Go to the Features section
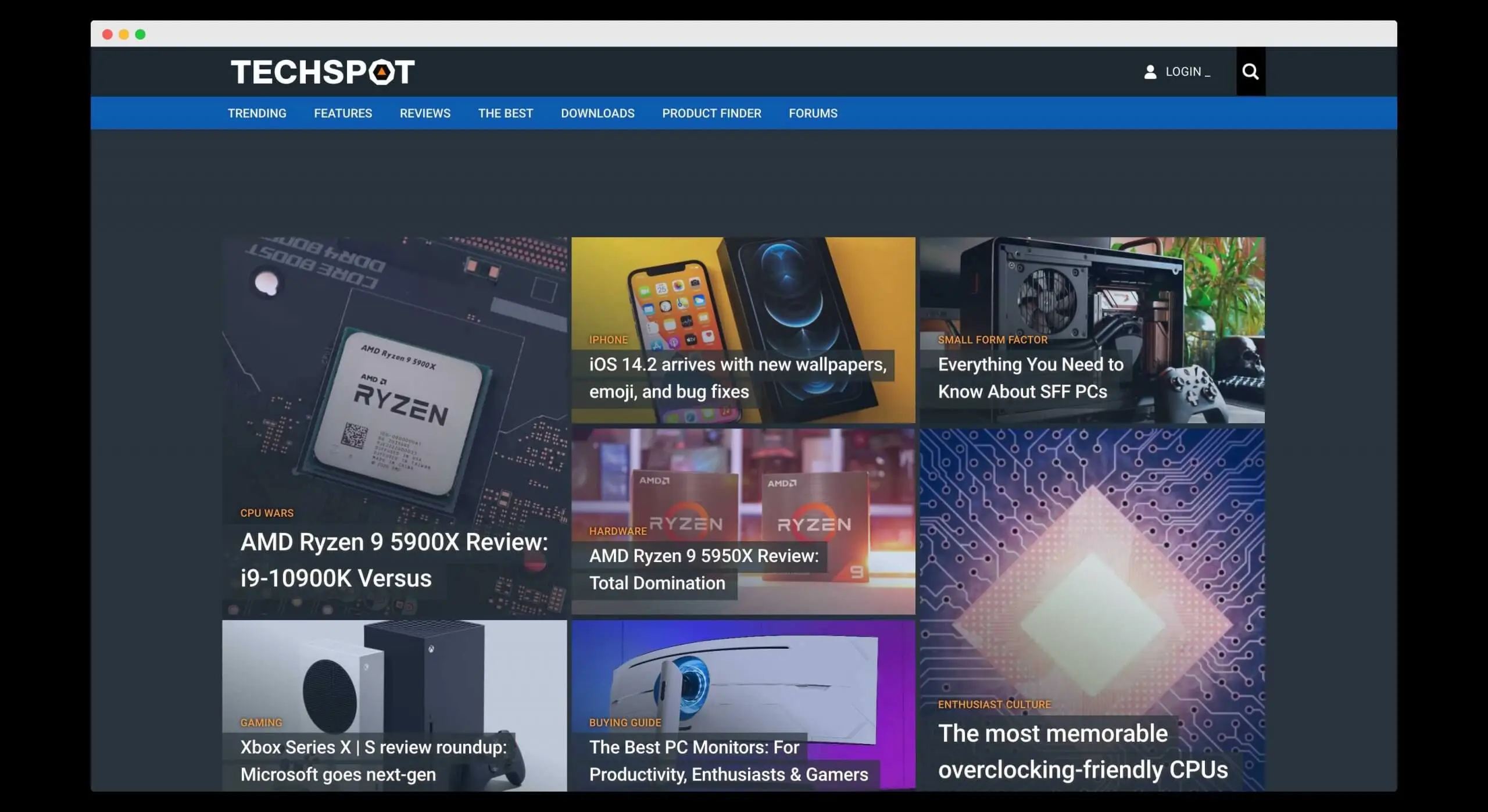Viewport: 1488px width, 812px height. pyautogui.click(x=343, y=113)
